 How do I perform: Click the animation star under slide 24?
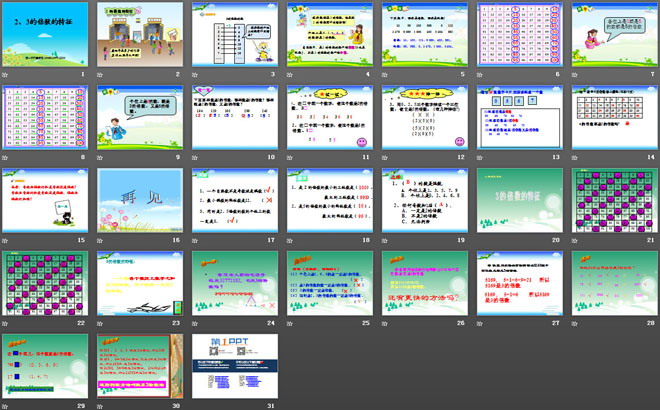pos(195,324)
